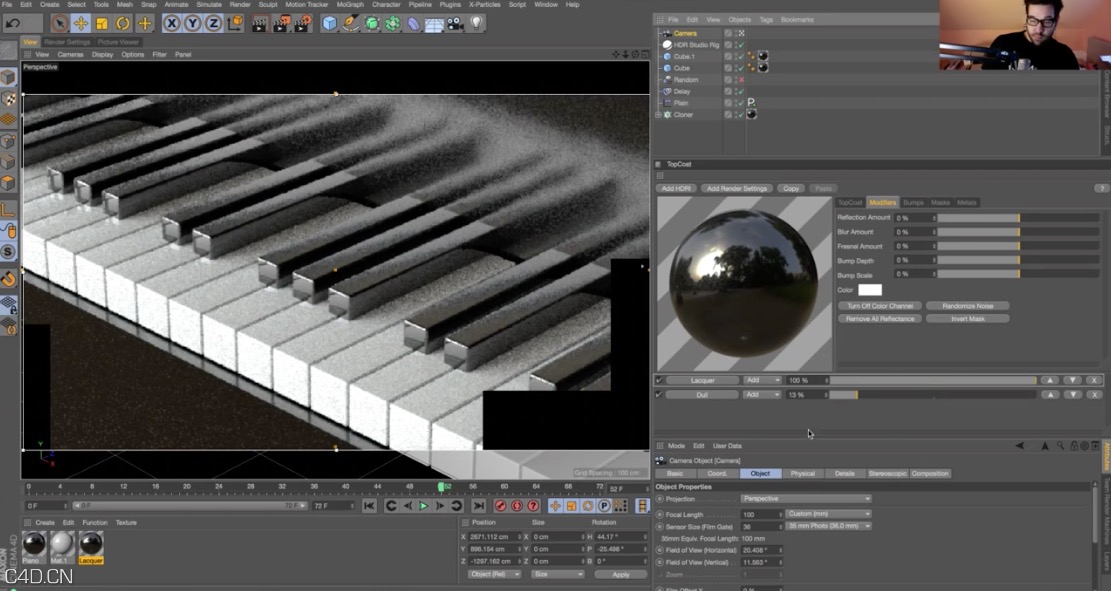
Task: Open the Projection dropdown set to Perspective
Action: pyautogui.click(x=805, y=499)
